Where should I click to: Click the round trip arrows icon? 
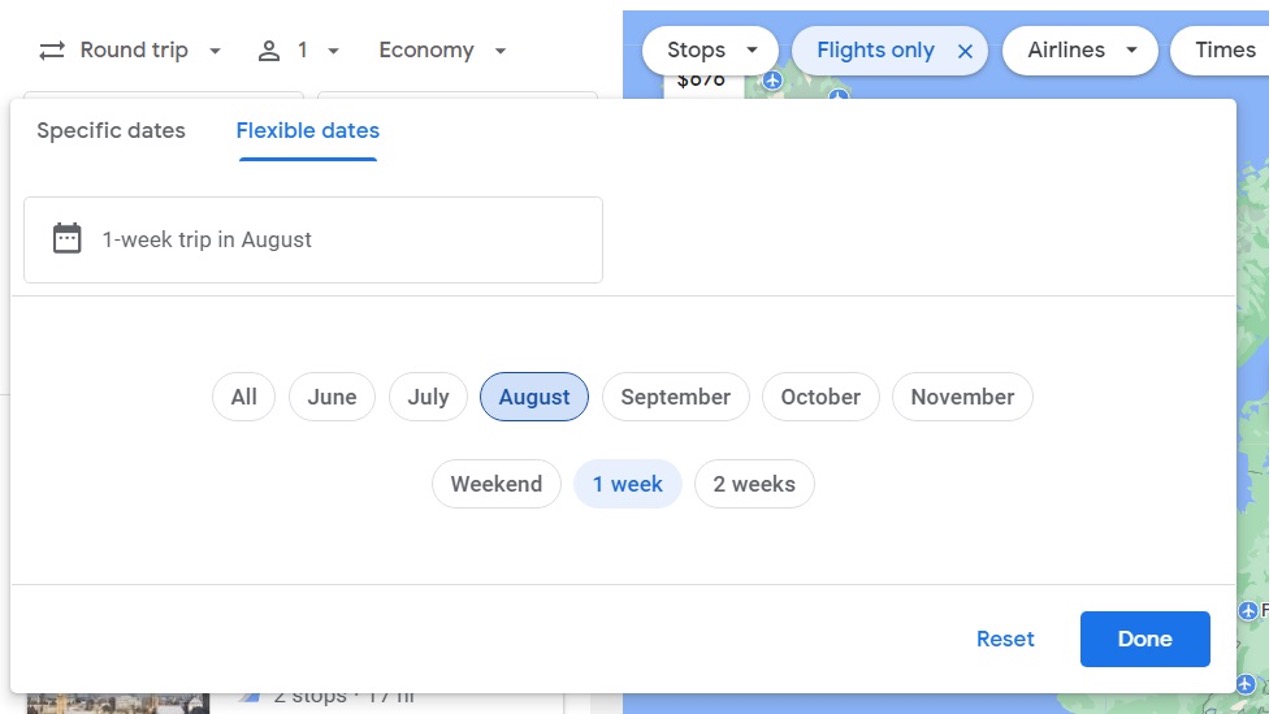pos(52,51)
